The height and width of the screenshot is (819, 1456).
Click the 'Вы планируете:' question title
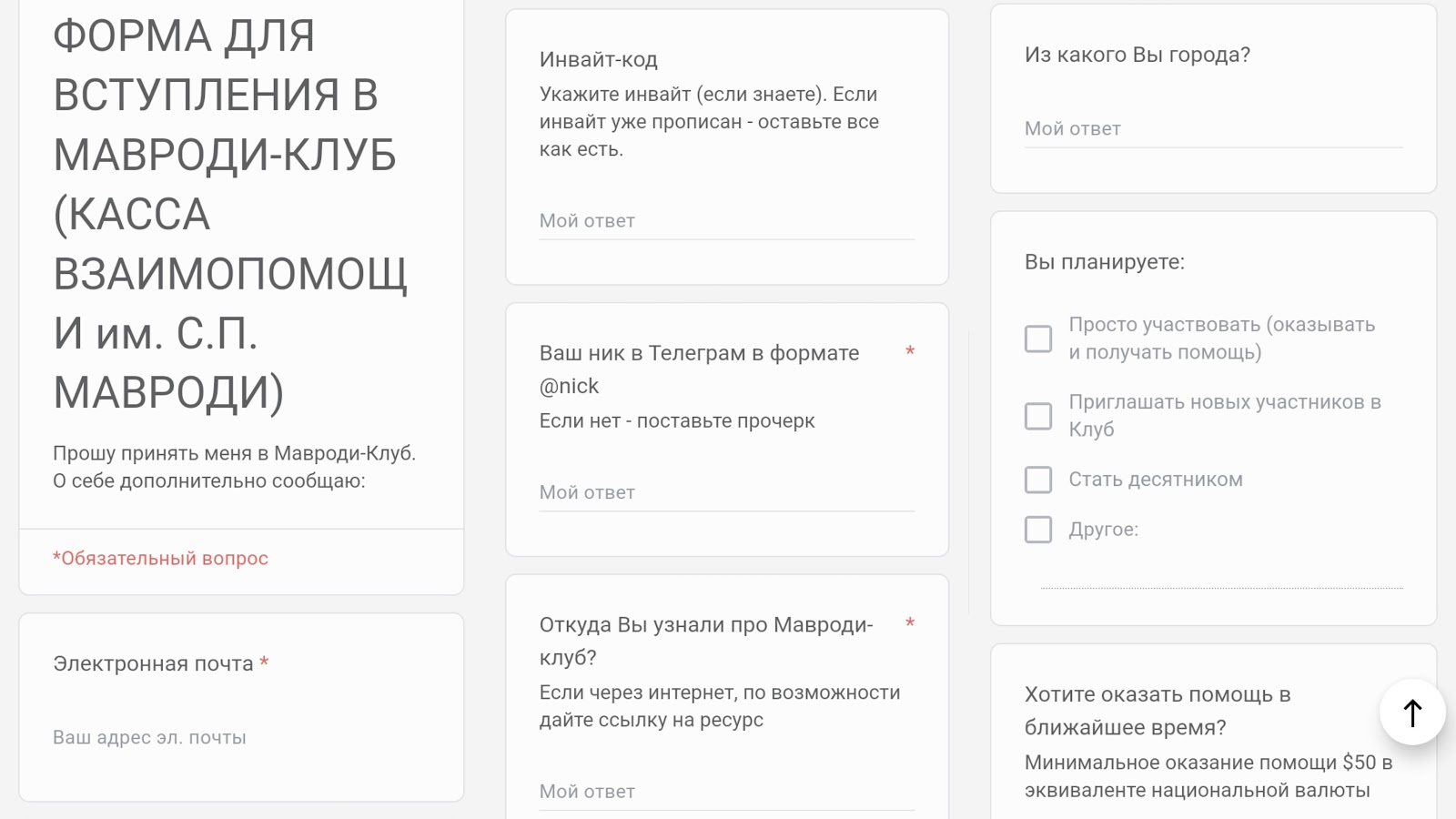pyautogui.click(x=1105, y=262)
